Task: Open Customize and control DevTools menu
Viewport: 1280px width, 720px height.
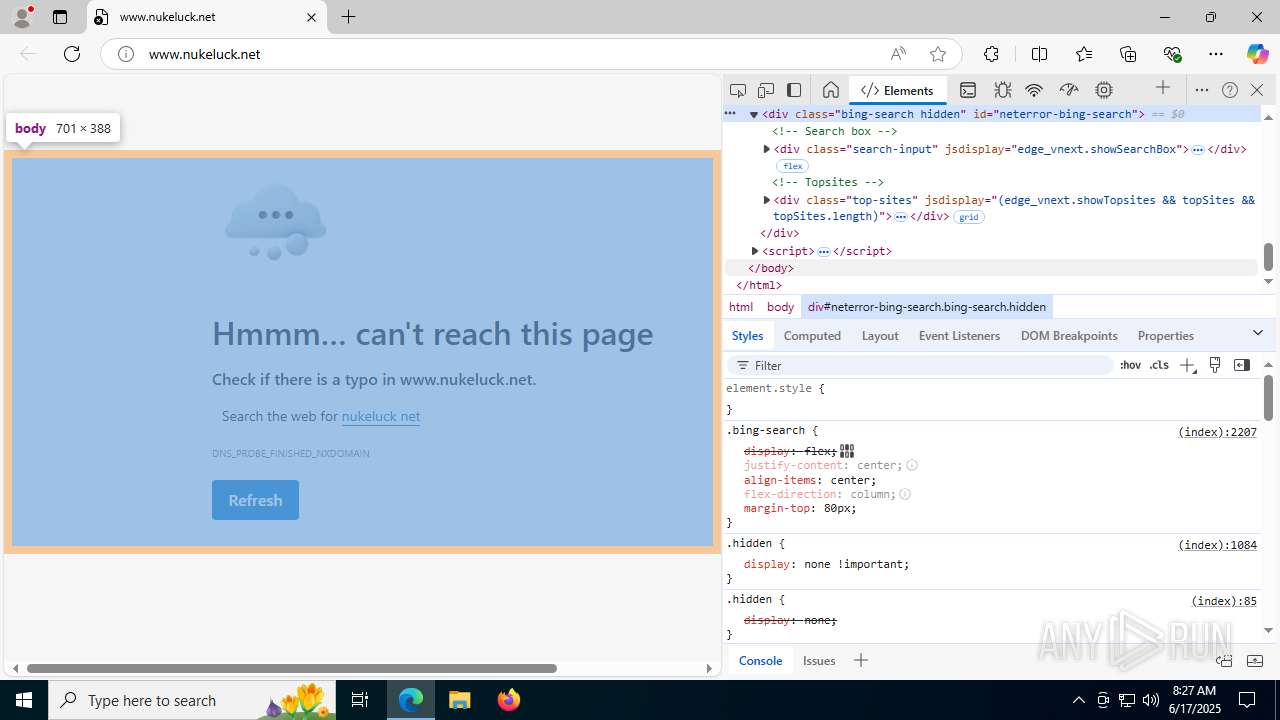Action: coord(1202,90)
